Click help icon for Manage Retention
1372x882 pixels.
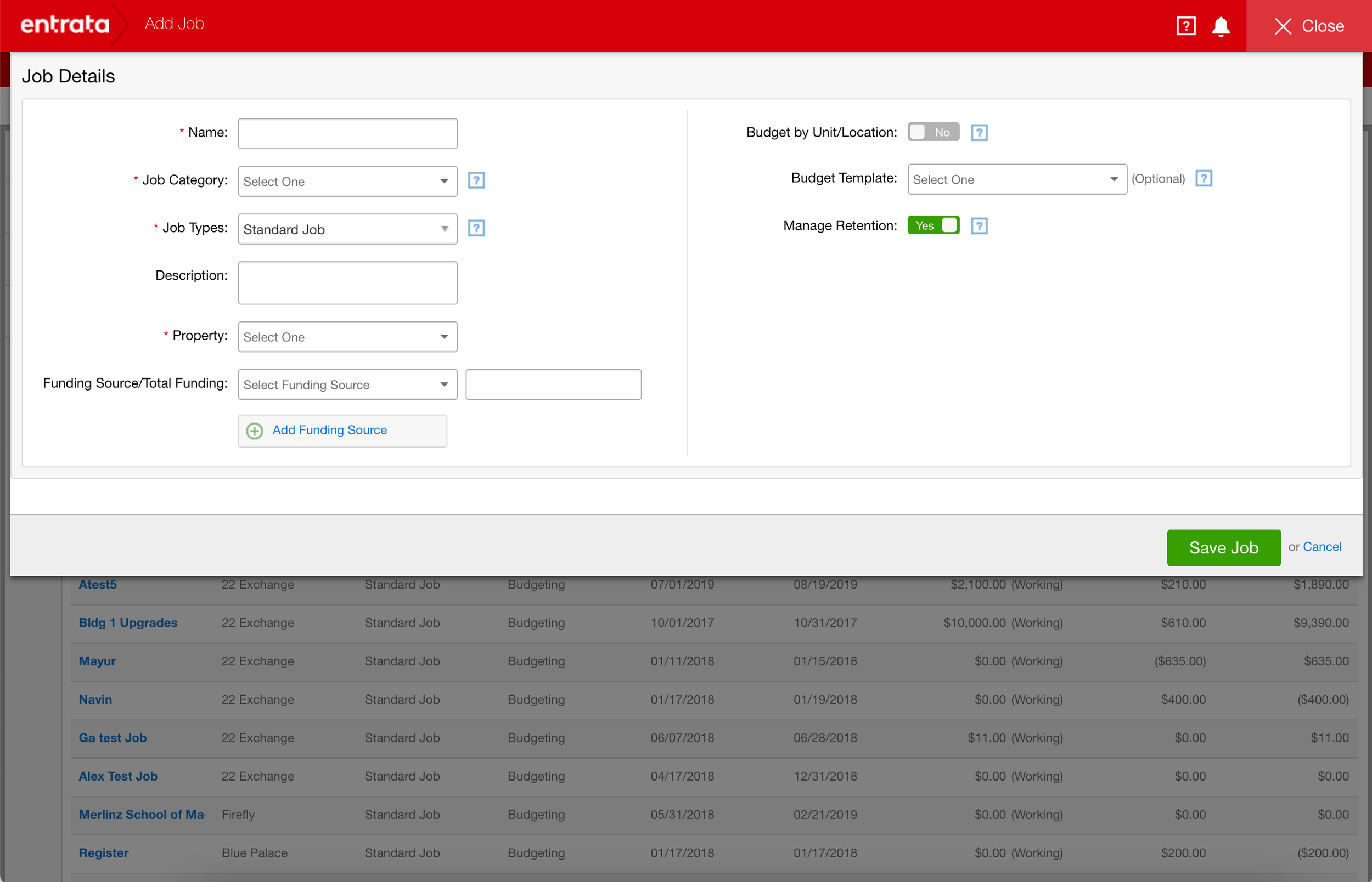coord(979,226)
